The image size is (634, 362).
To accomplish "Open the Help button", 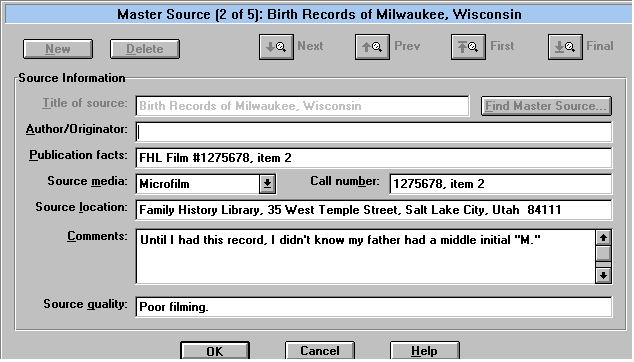I will pyautogui.click(x=425, y=351).
